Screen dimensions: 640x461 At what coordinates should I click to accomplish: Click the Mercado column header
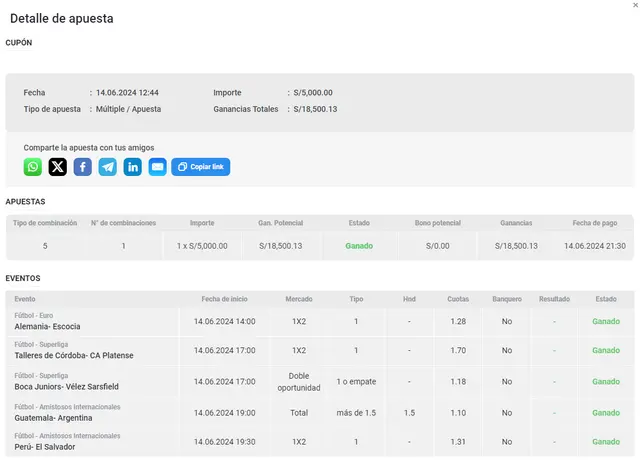click(x=299, y=299)
